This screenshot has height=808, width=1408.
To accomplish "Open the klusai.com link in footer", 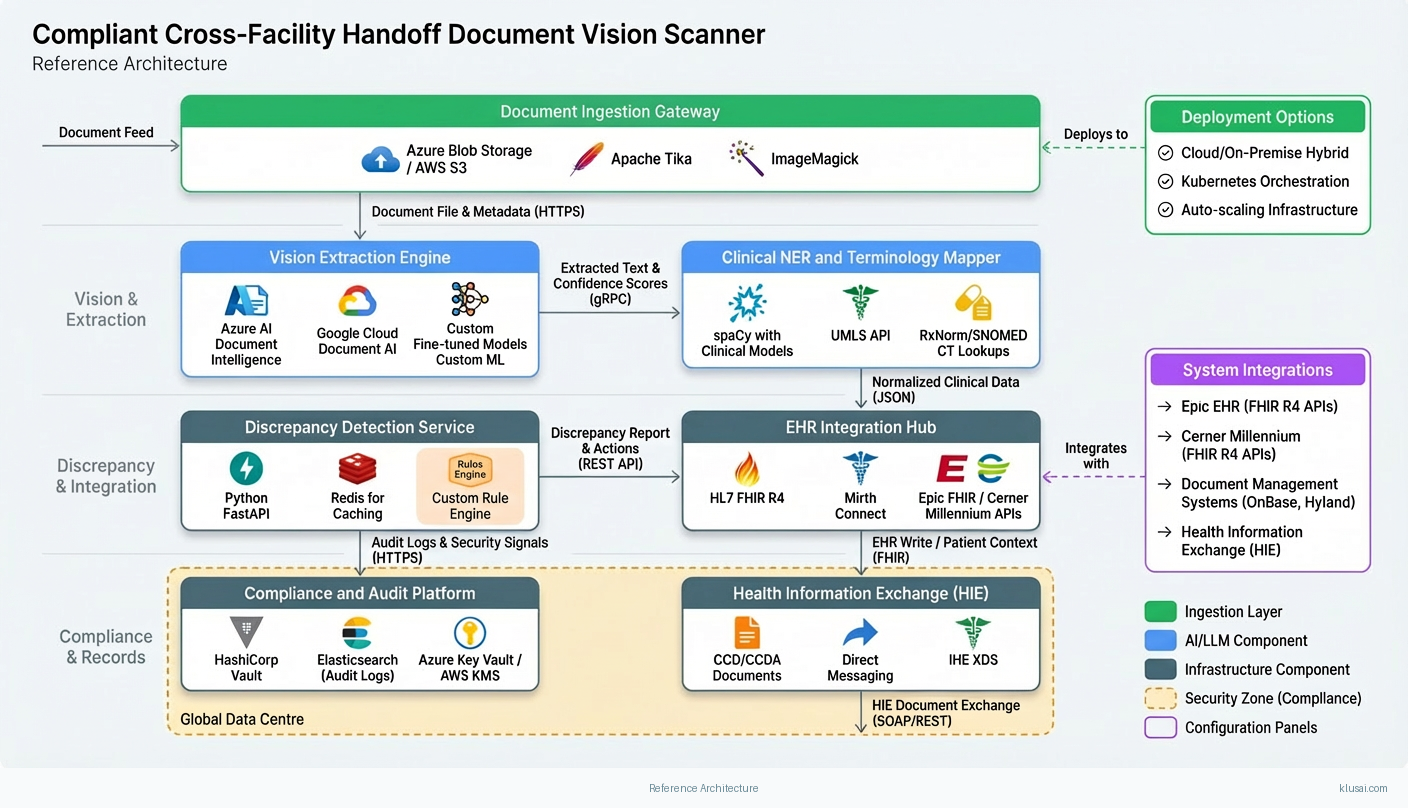I will point(1362,788).
